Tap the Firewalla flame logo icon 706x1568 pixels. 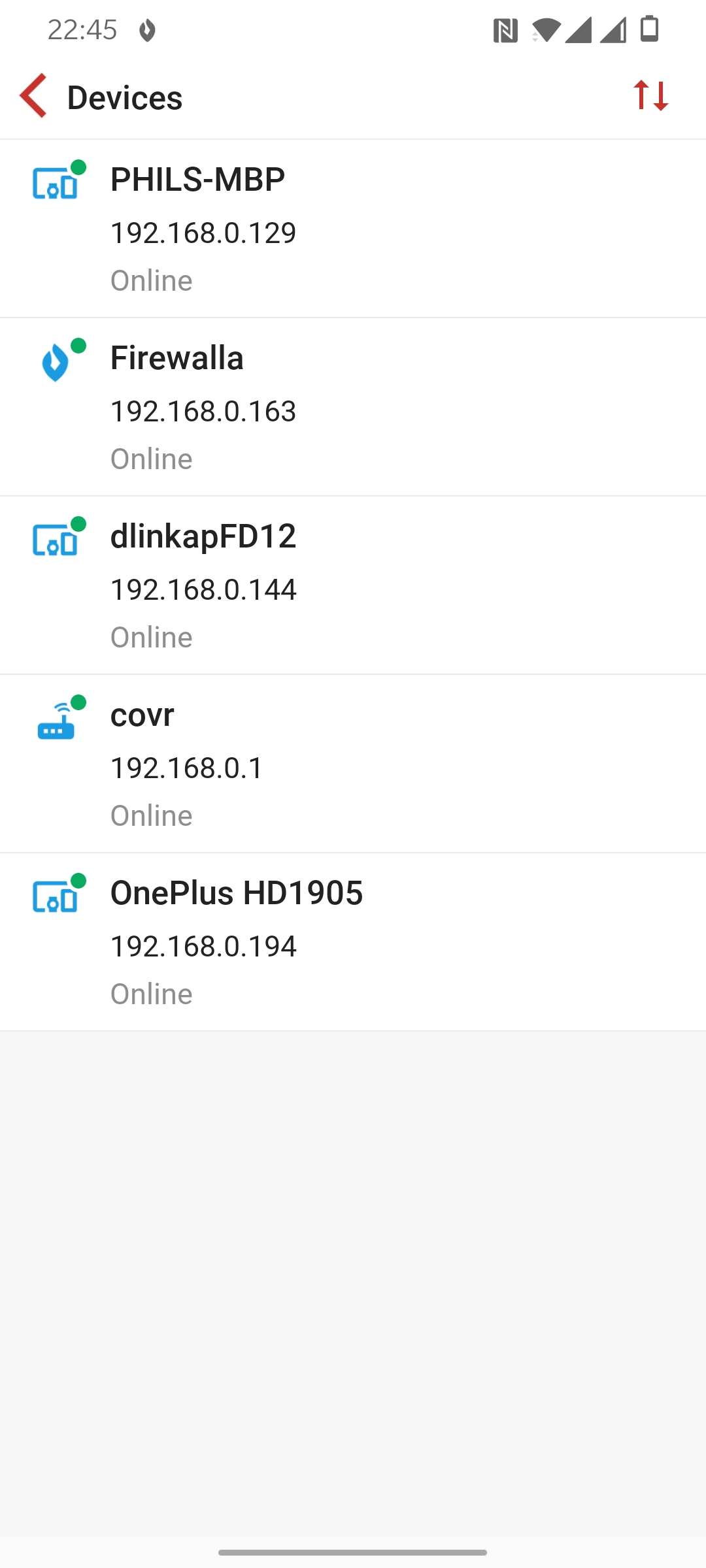pos(59,359)
